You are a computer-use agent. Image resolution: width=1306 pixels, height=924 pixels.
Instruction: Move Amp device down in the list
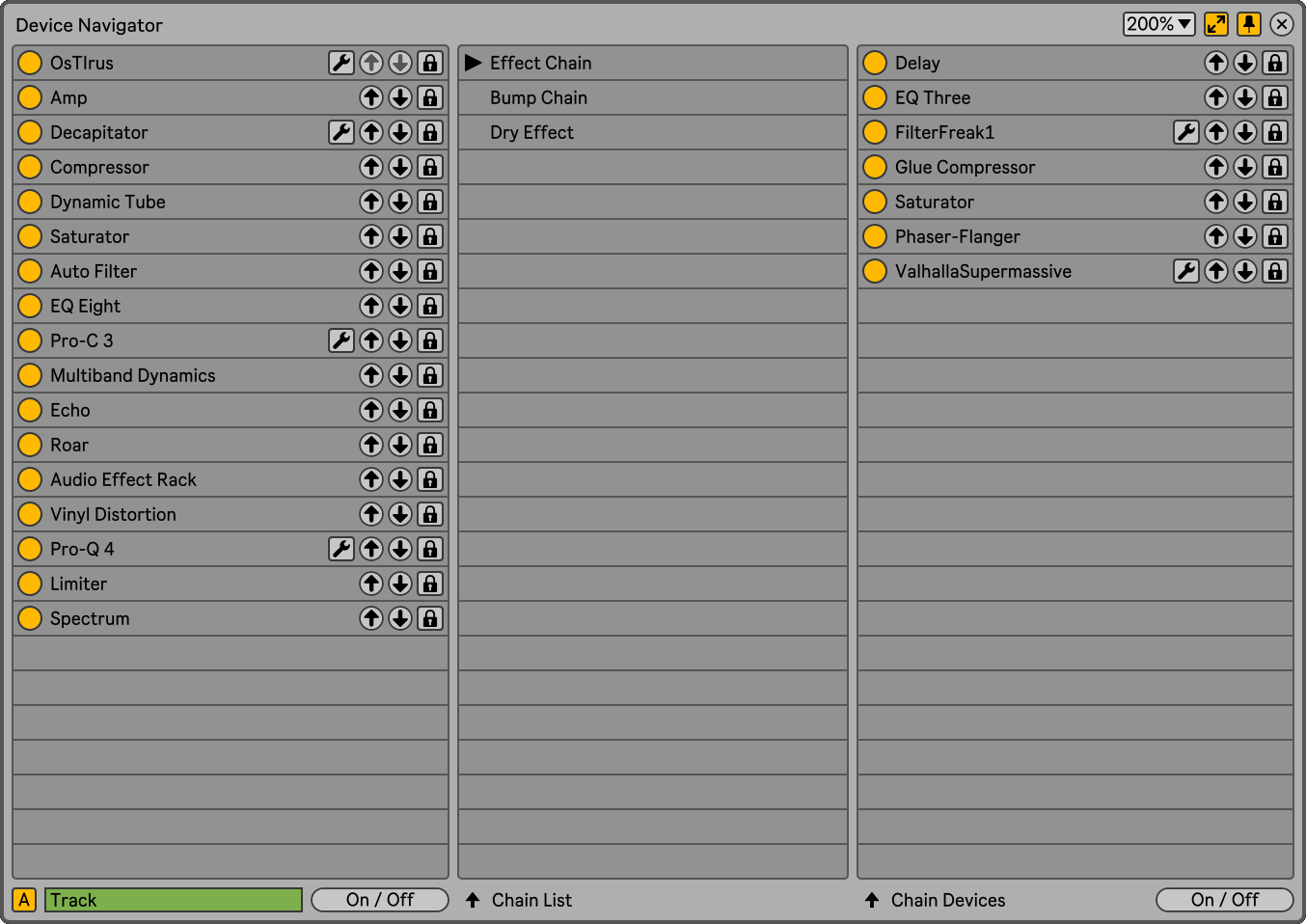click(400, 97)
